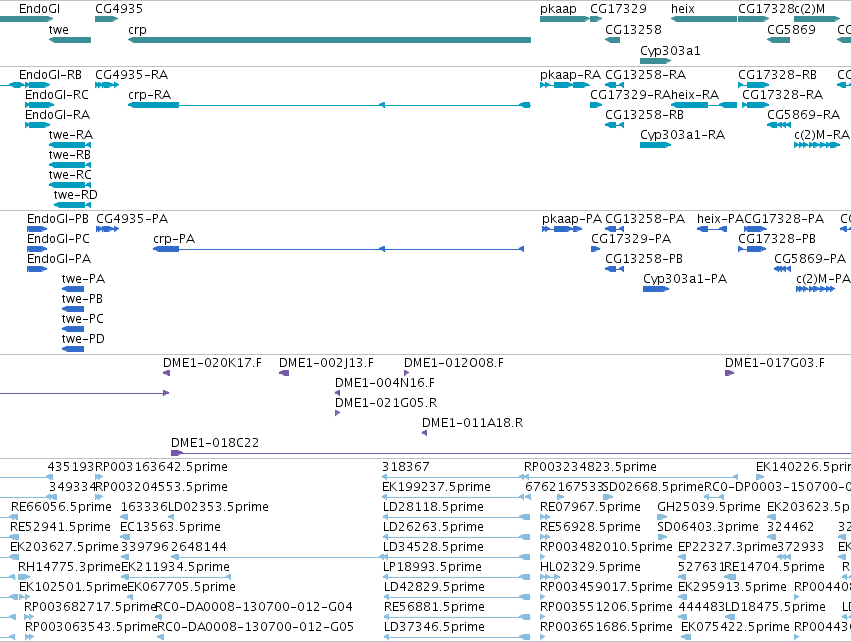Click the twe gene label
Viewport: 851px width, 642px height.
click(59, 30)
